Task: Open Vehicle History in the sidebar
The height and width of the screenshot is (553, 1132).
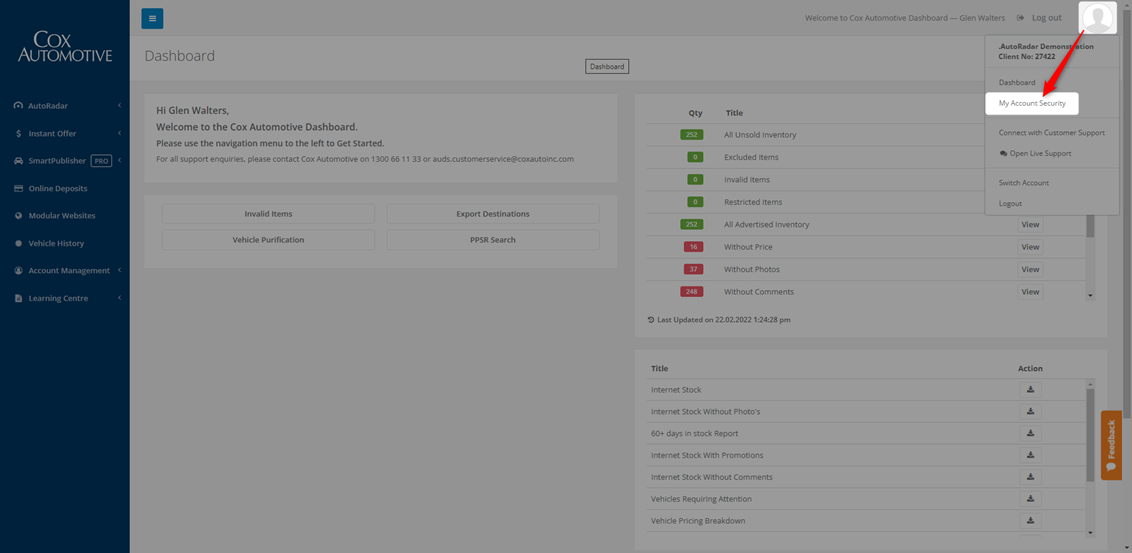Action: (56, 243)
